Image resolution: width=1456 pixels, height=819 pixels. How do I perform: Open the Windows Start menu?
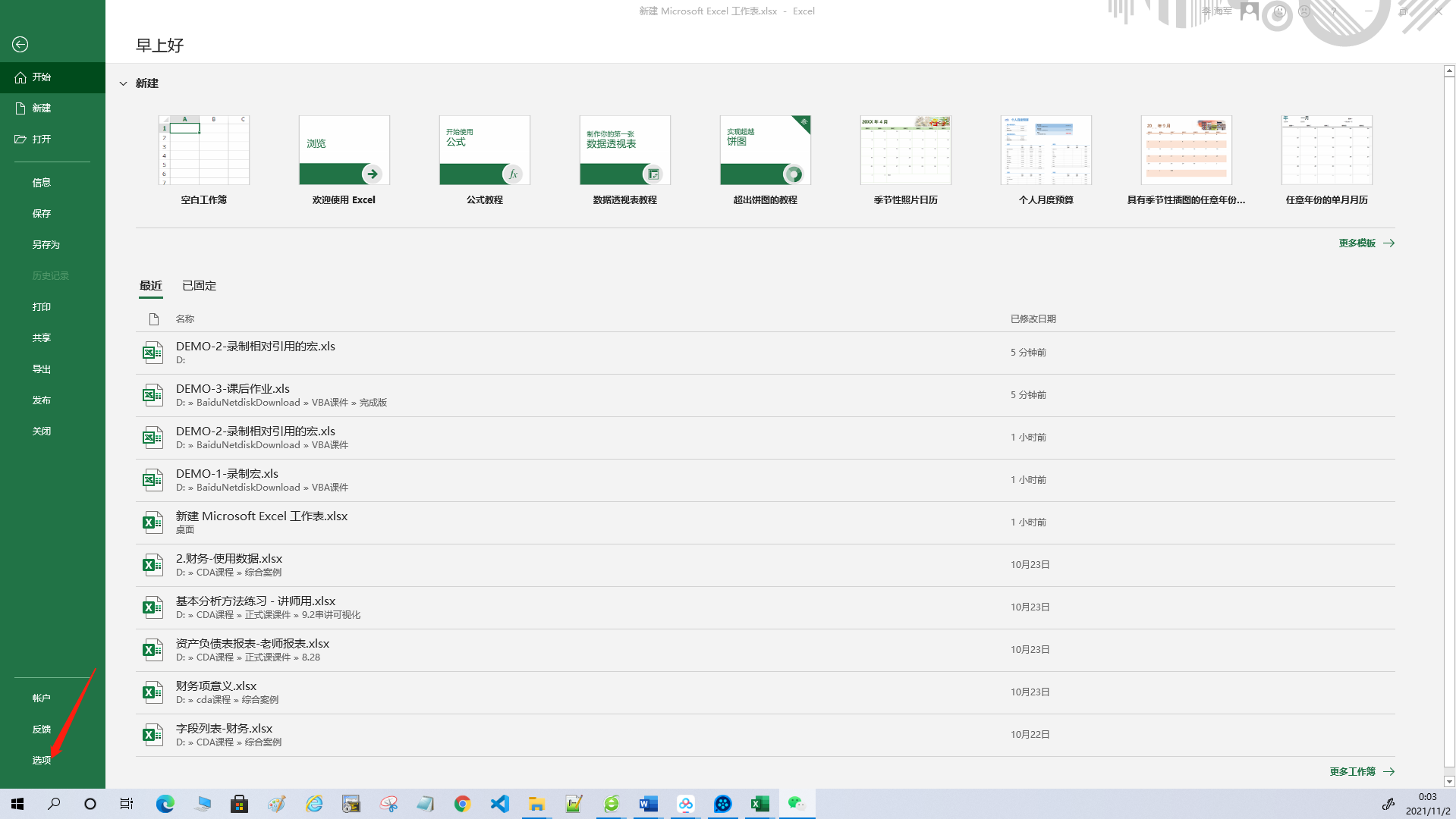click(18, 804)
